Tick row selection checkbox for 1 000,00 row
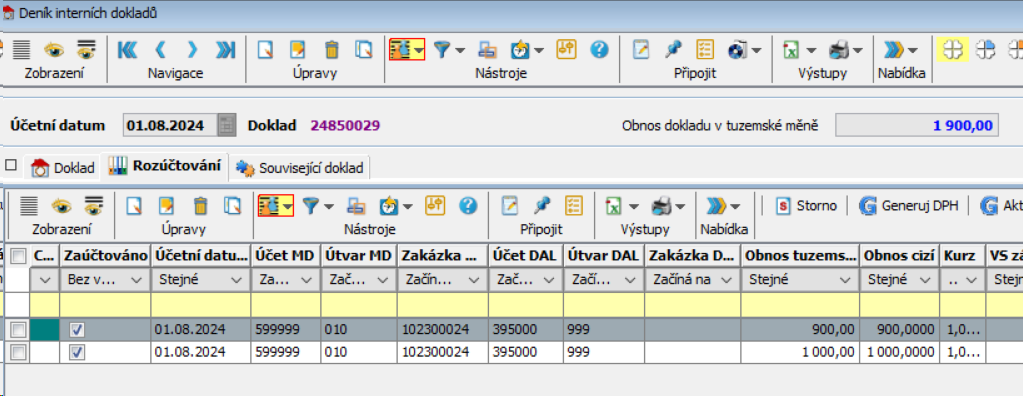The width and height of the screenshot is (1023, 396). [19, 352]
